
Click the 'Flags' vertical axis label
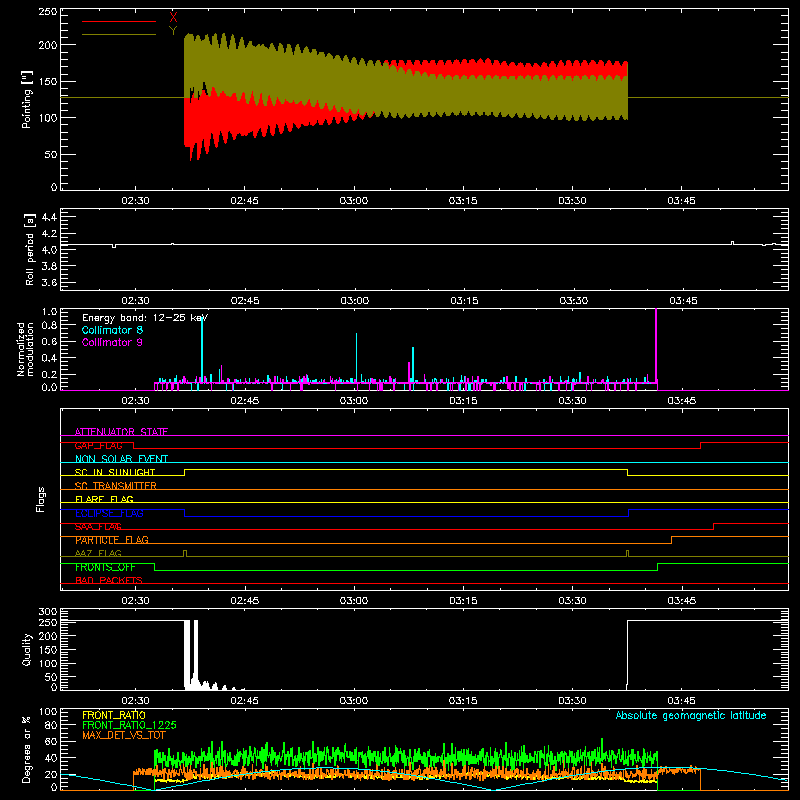(x=41, y=499)
